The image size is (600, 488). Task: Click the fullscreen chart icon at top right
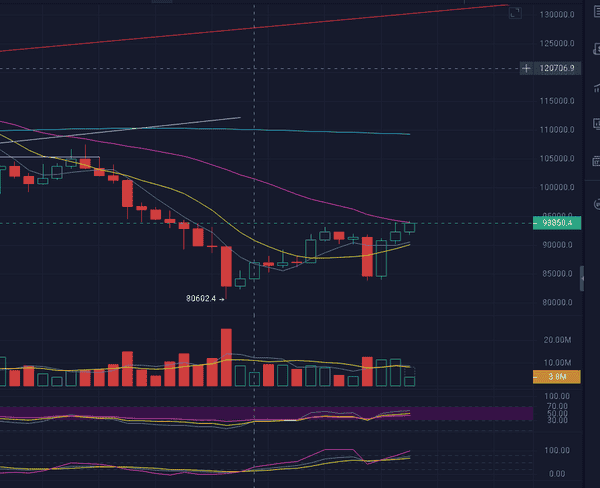pos(515,13)
